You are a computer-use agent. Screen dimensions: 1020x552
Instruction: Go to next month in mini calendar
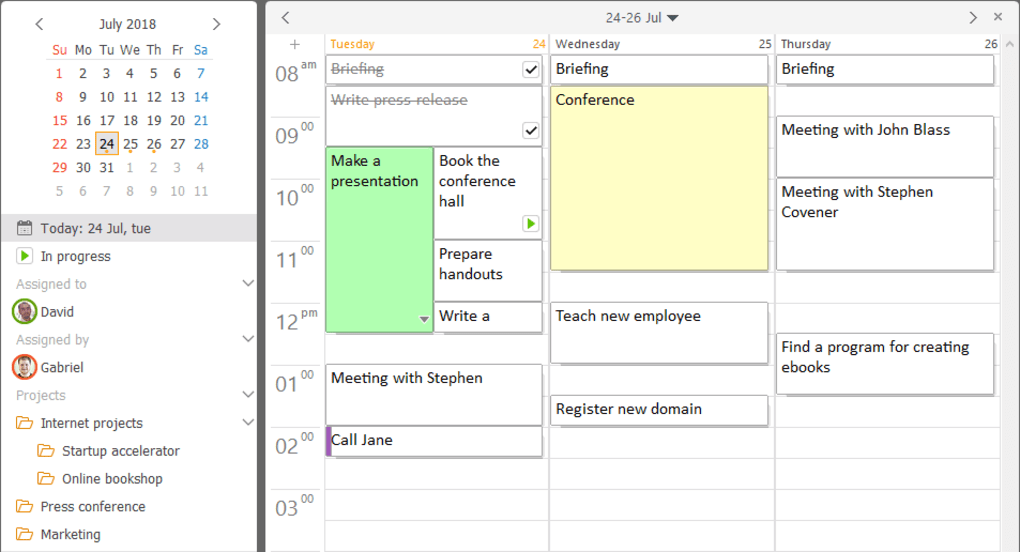217,24
